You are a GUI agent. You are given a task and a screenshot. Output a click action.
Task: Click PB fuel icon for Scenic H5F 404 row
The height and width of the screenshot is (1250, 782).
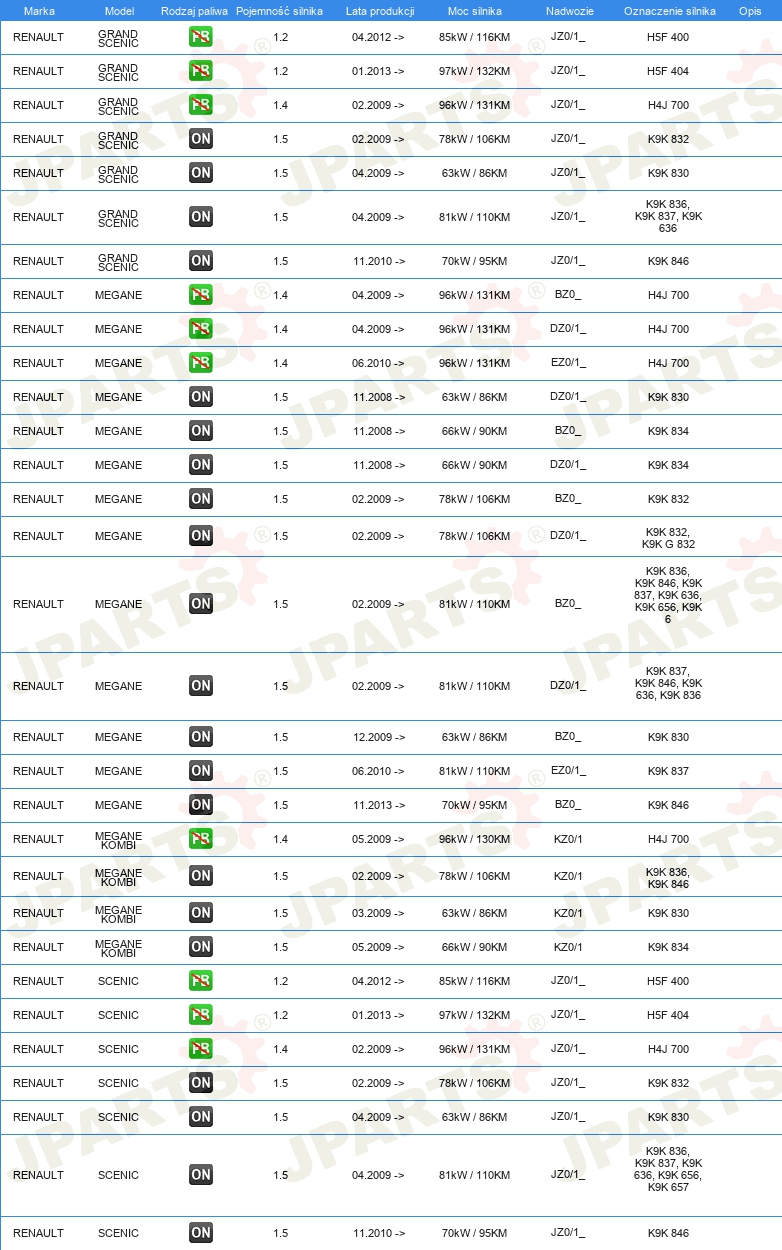coord(201,1015)
